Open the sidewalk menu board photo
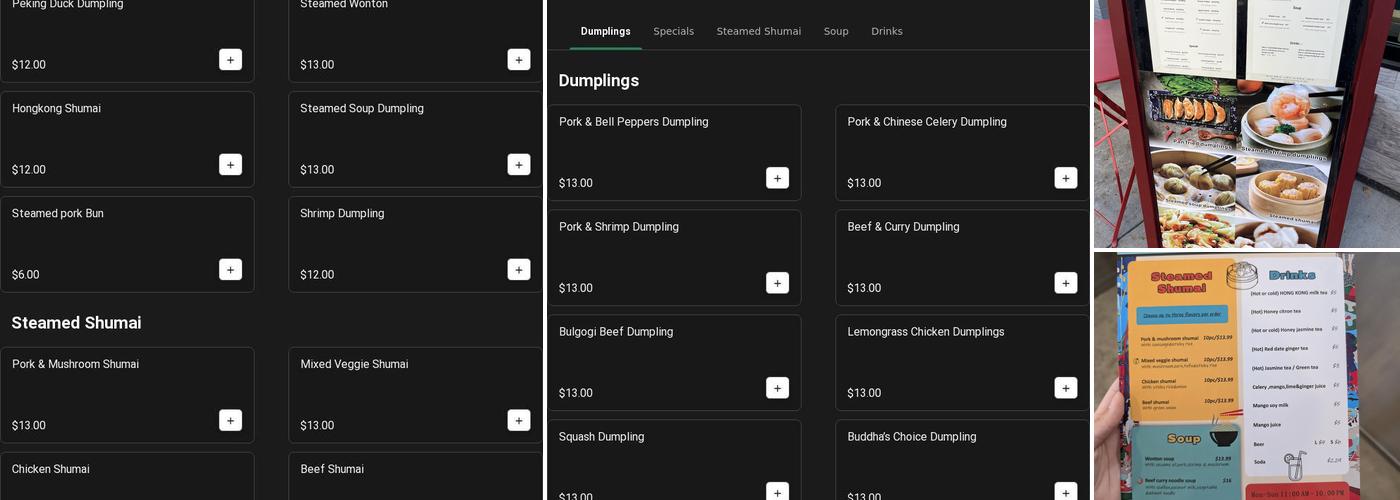 pos(1246,123)
